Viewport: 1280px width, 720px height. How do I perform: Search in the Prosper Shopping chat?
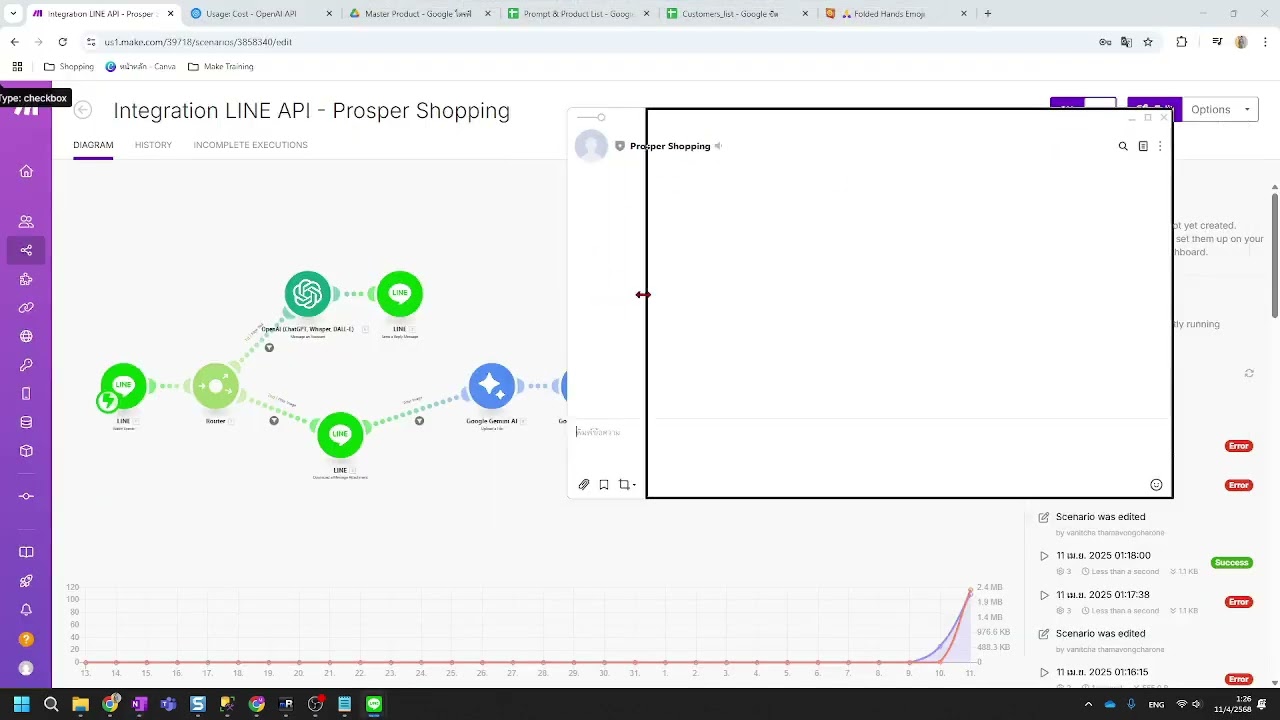[1123, 146]
